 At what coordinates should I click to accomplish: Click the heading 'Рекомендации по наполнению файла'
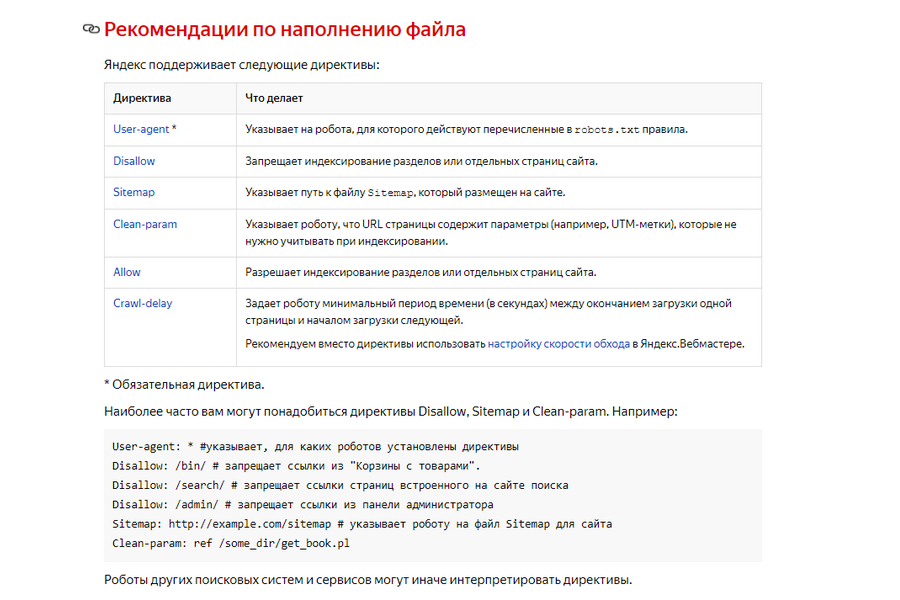coord(285,30)
